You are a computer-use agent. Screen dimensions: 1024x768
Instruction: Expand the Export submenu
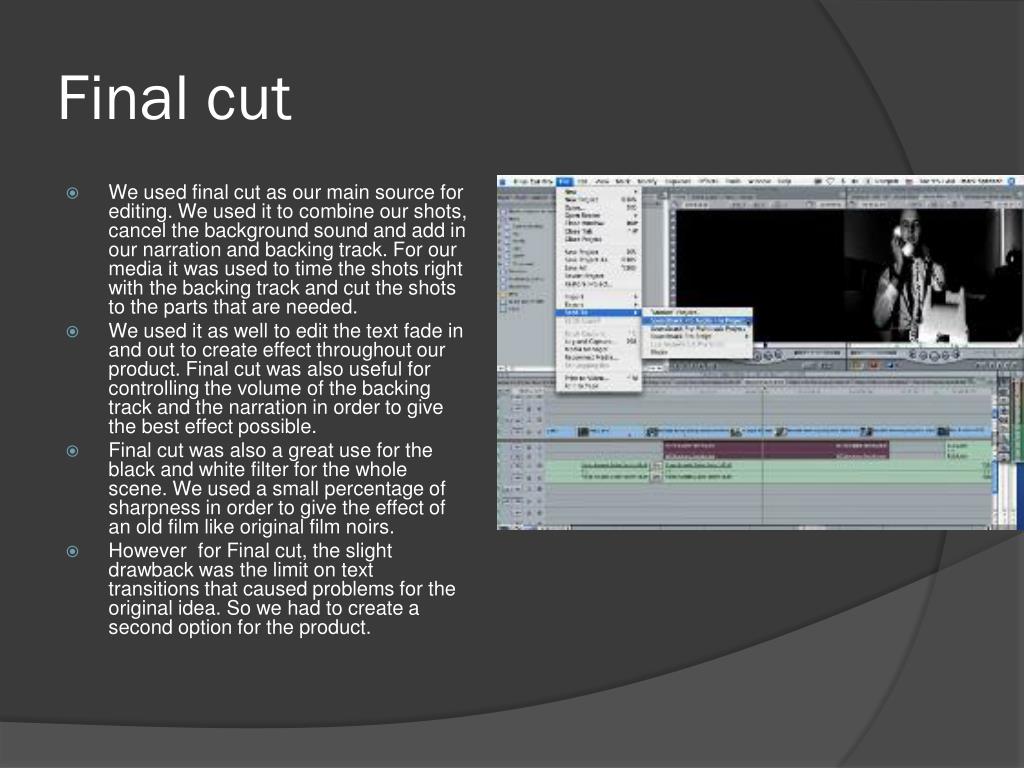tap(598, 305)
